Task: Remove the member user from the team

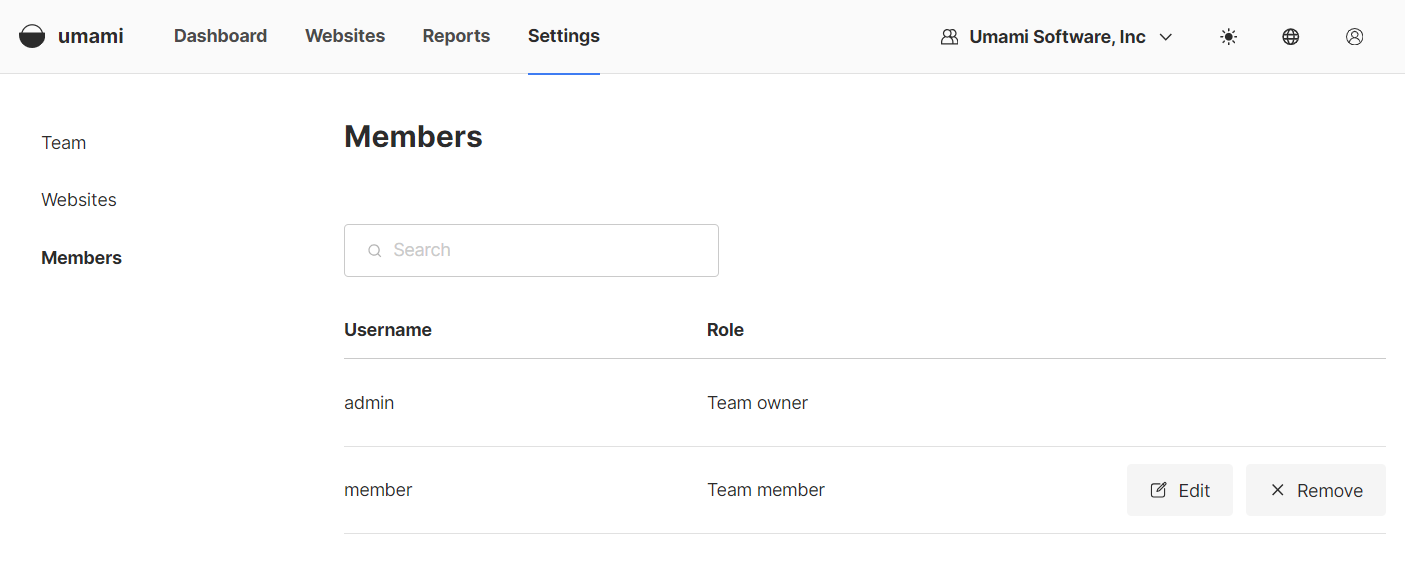Action: coord(1315,490)
